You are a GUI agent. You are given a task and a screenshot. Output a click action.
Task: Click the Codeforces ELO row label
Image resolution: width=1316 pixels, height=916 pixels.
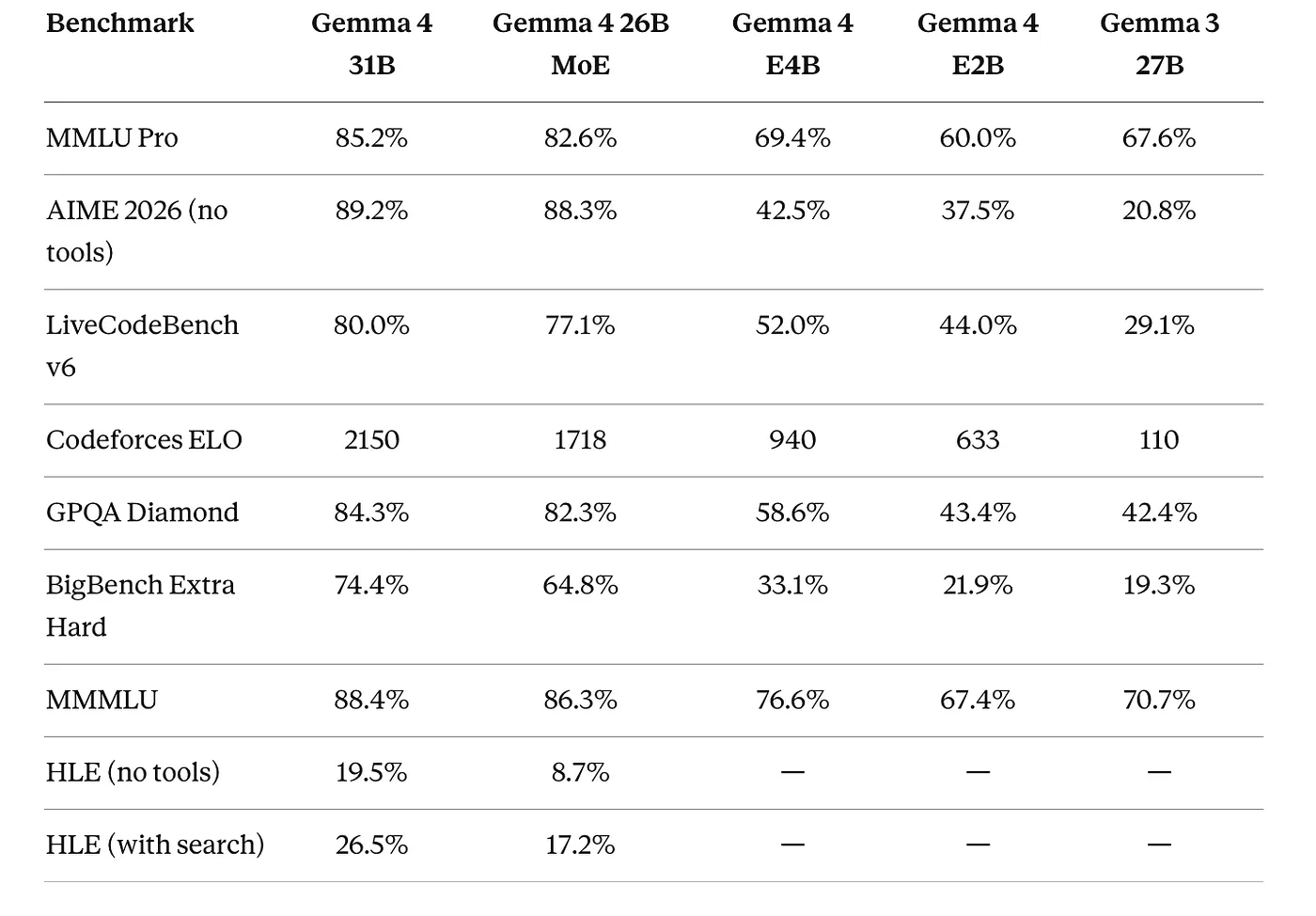(144, 440)
